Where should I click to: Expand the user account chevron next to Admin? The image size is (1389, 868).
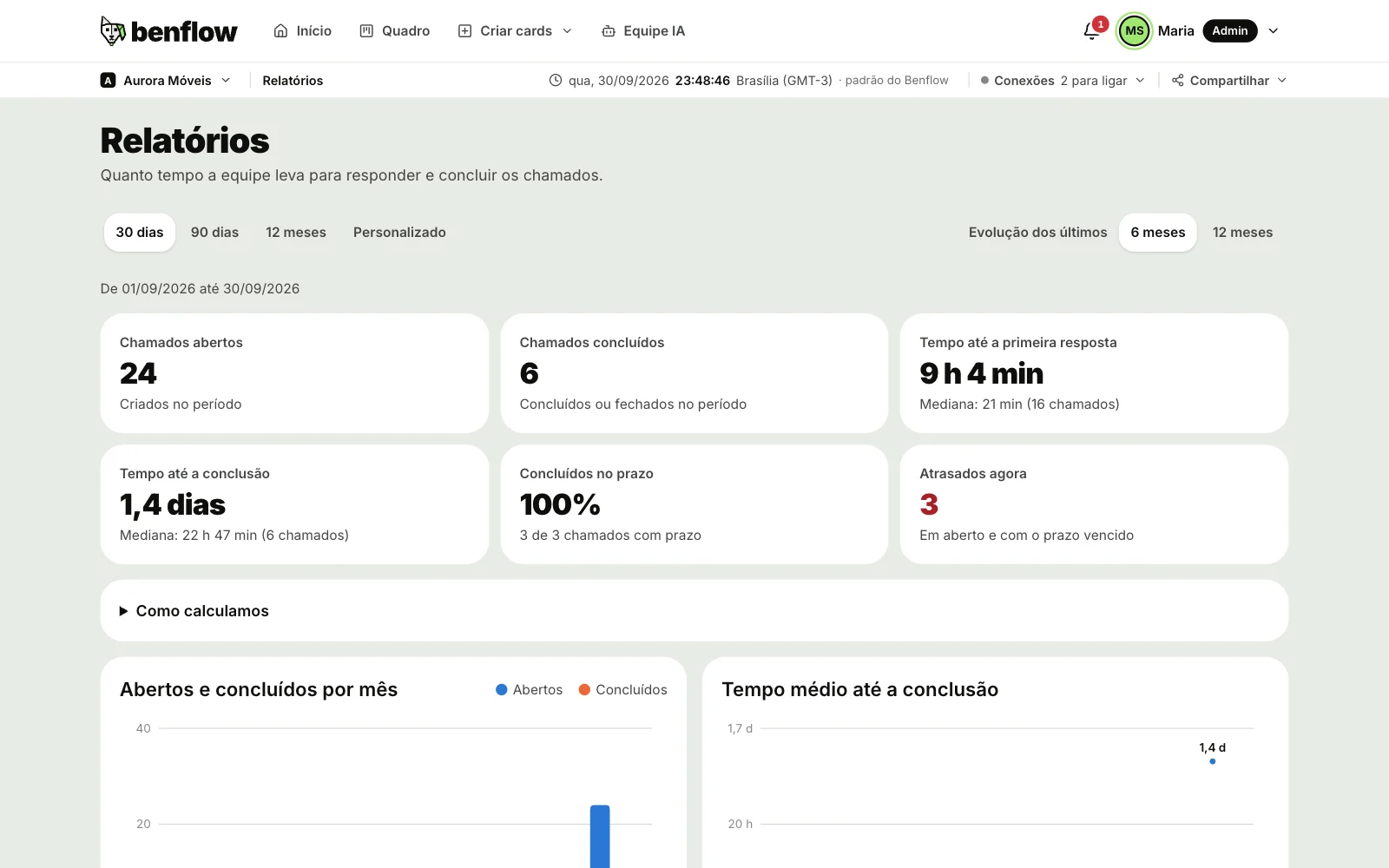tap(1274, 31)
